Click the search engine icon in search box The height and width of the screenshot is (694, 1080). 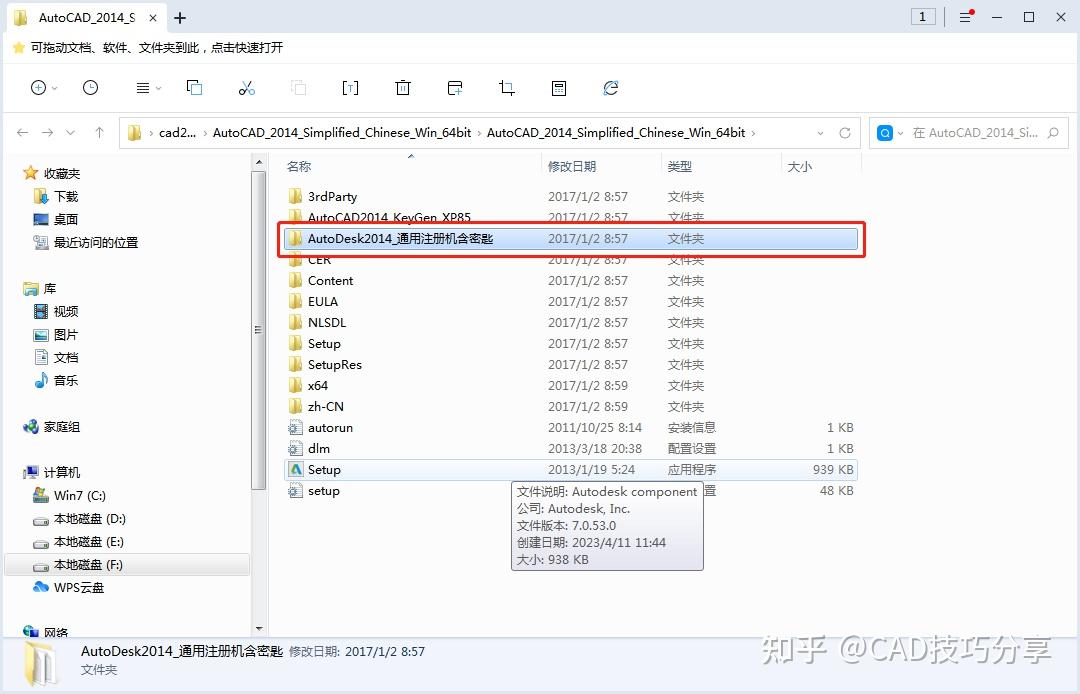(884, 133)
